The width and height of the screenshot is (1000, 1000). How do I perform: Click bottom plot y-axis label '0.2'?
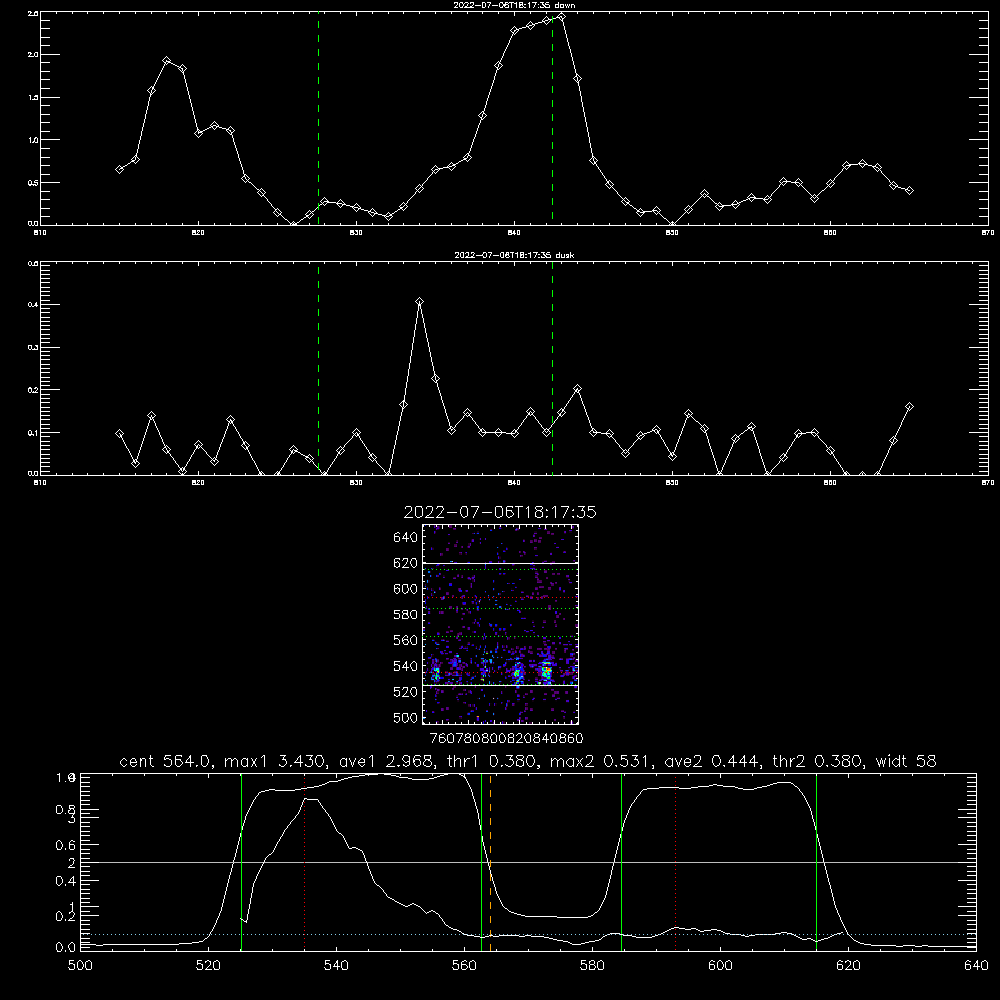pyautogui.click(x=66, y=916)
